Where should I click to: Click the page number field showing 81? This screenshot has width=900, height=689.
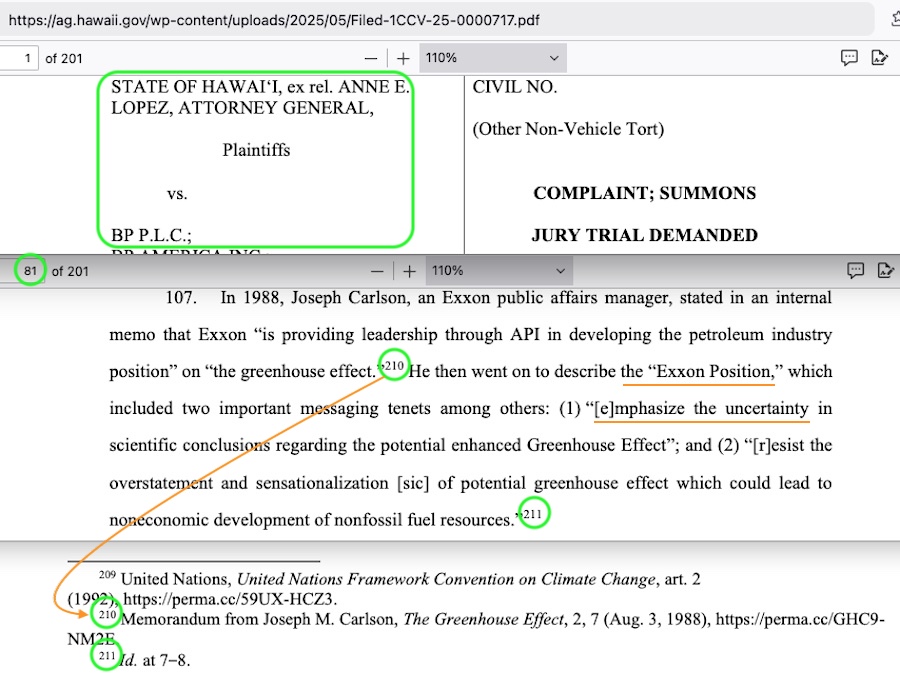click(31, 271)
